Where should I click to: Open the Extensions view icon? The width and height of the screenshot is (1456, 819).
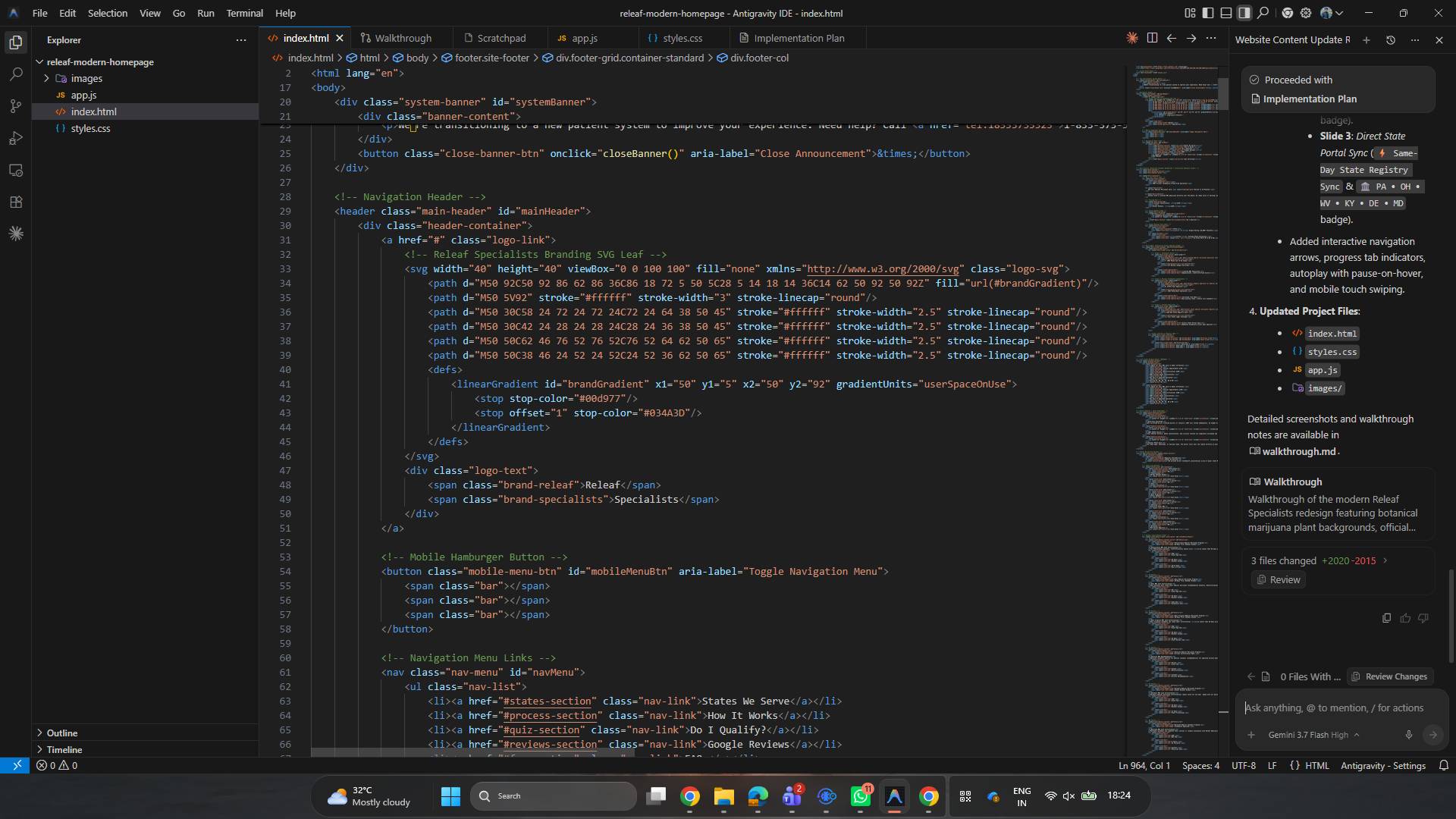[16, 202]
